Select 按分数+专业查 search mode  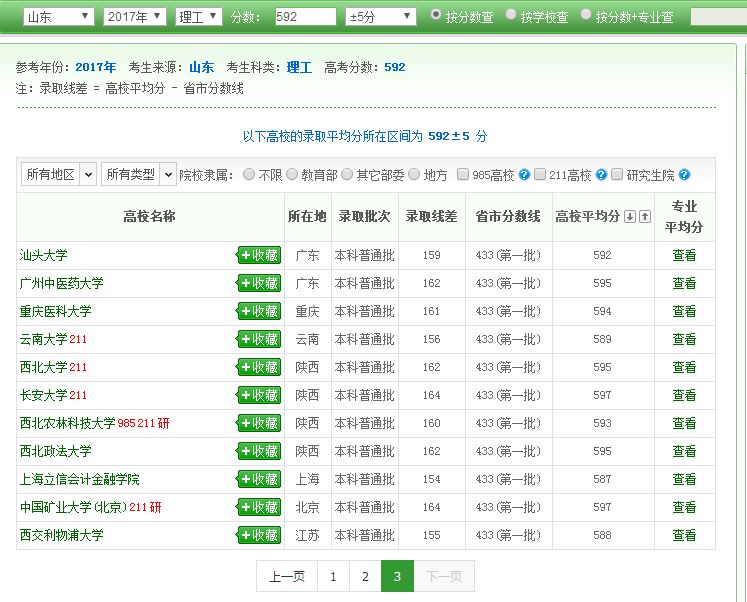click(586, 15)
